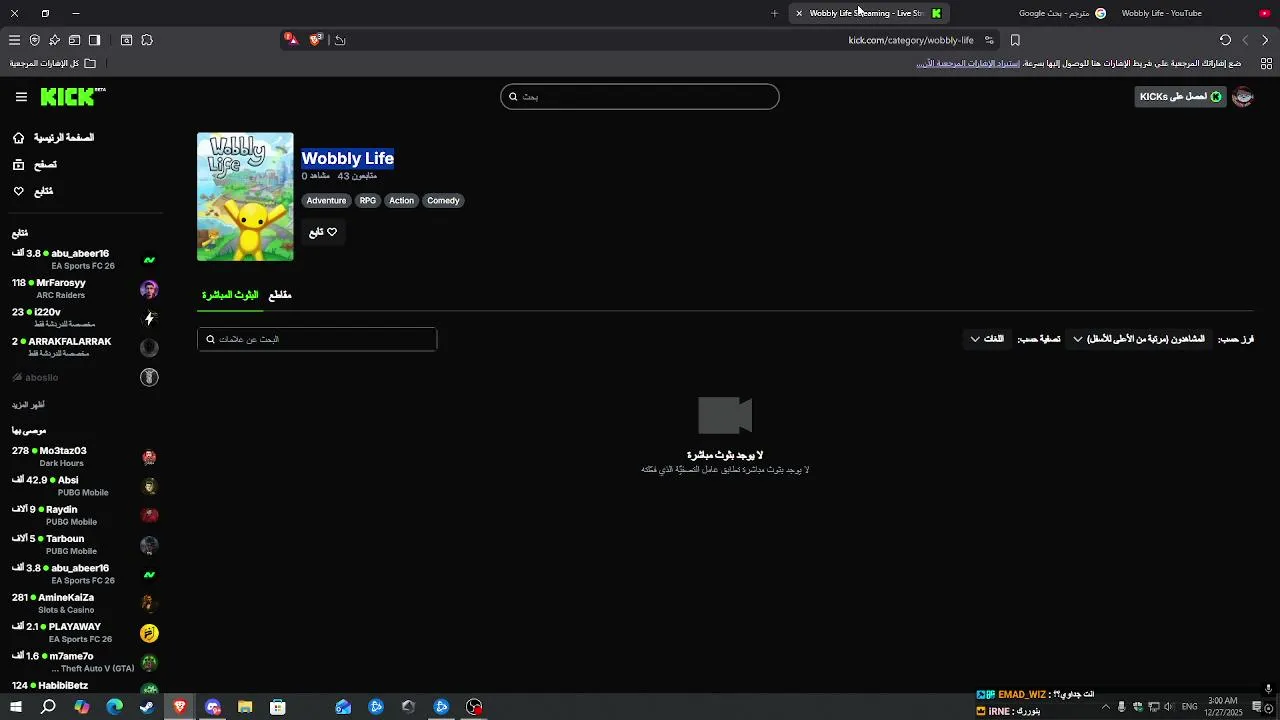Open the Kick sidebar hamburger menu
1280x720 pixels.
tap(21, 97)
